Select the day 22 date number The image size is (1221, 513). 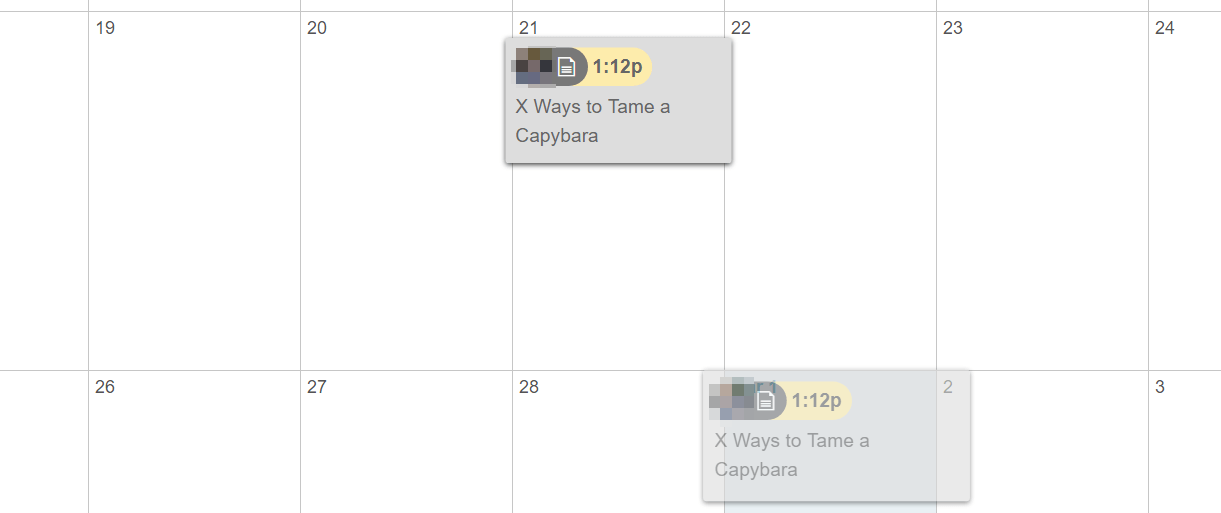(741, 28)
